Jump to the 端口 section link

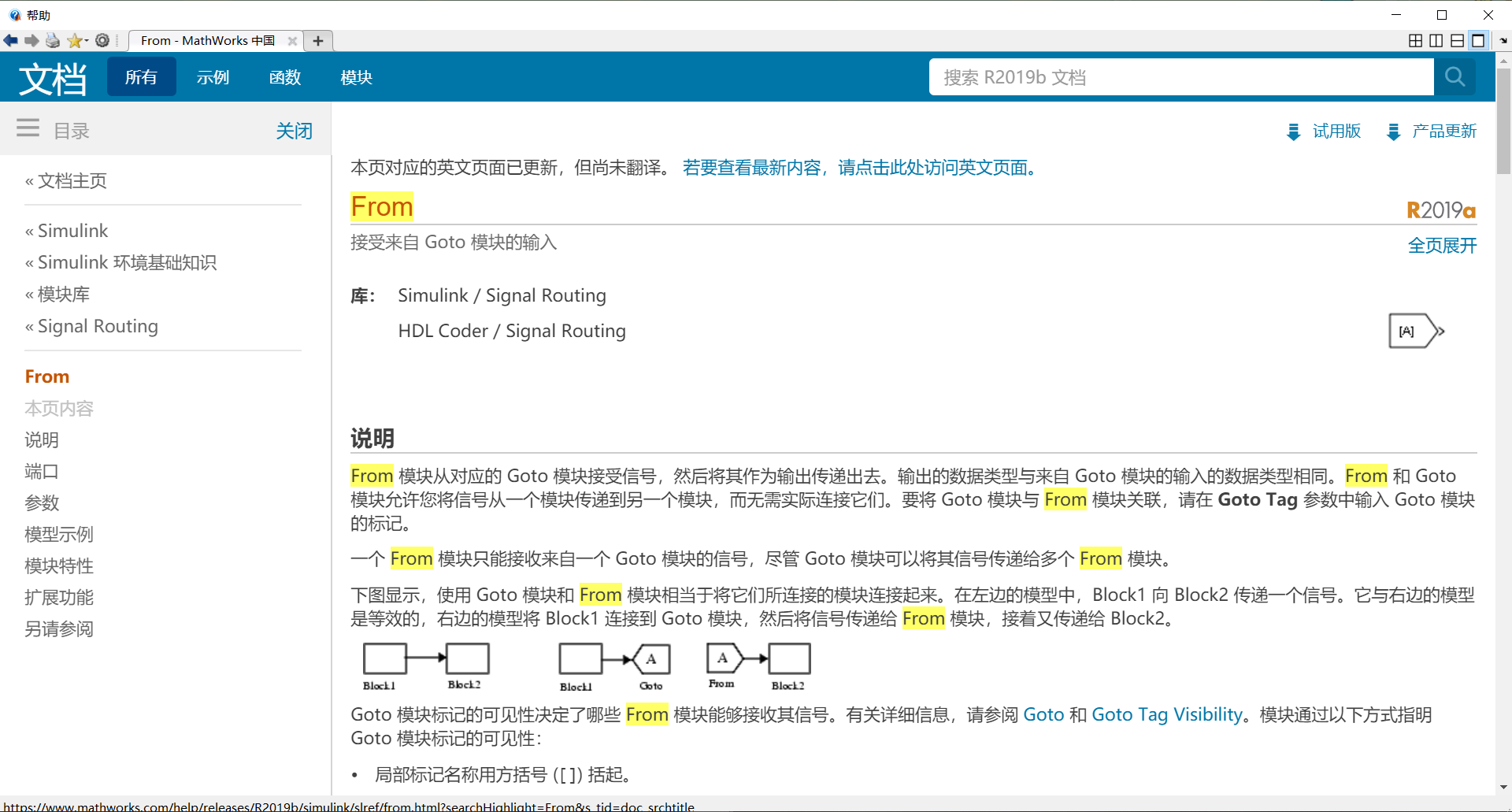[42, 472]
